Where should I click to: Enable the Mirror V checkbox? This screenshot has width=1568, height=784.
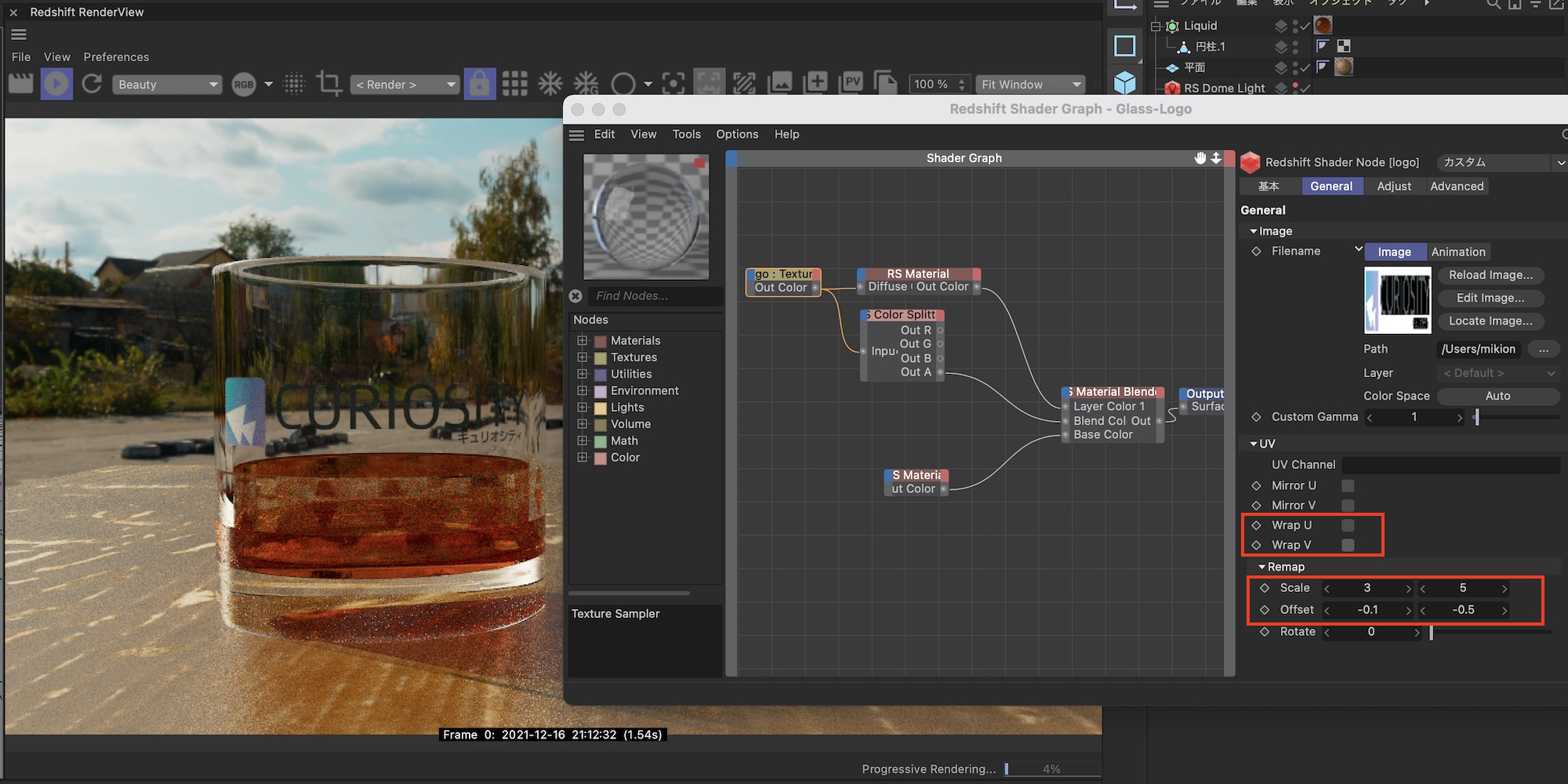coord(1348,506)
